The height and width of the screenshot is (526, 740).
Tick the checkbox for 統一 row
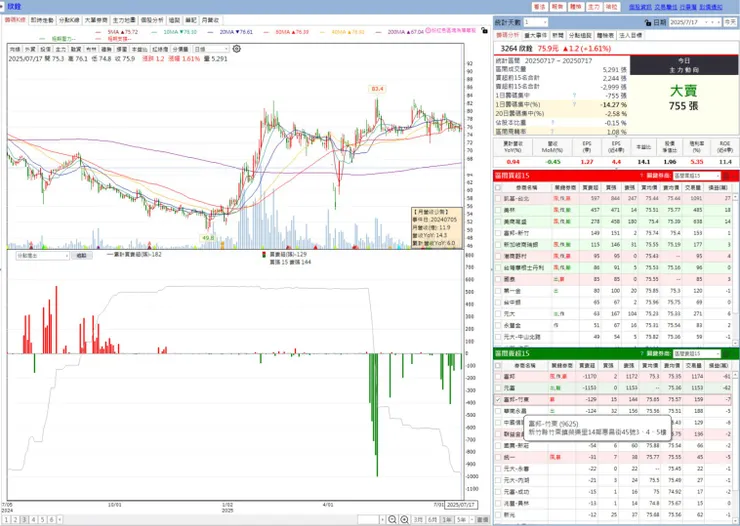pyautogui.click(x=498, y=457)
